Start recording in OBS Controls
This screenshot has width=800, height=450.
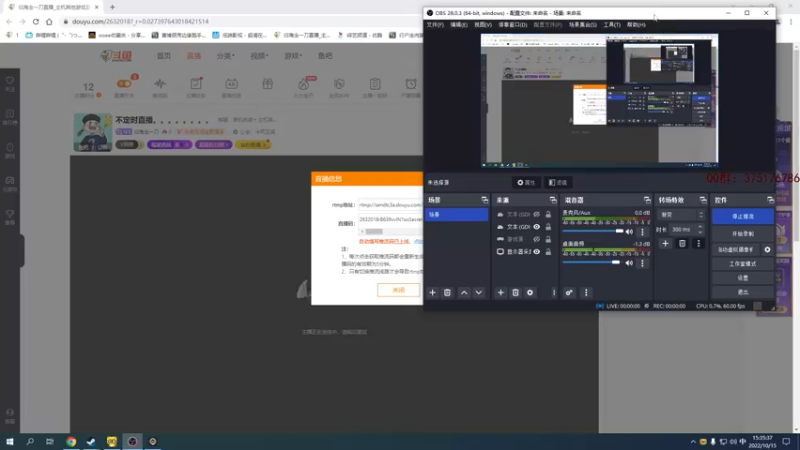point(742,234)
